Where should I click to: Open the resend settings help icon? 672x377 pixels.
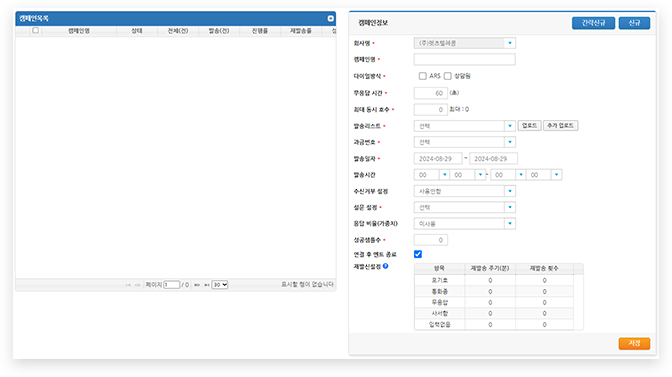386,266
